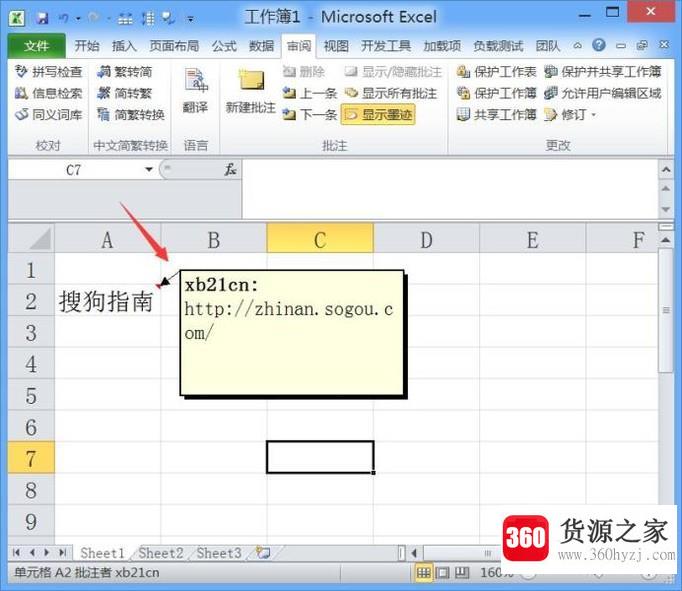Click 允许用户编辑区域 button
This screenshot has width=682, height=591.
pos(603,93)
